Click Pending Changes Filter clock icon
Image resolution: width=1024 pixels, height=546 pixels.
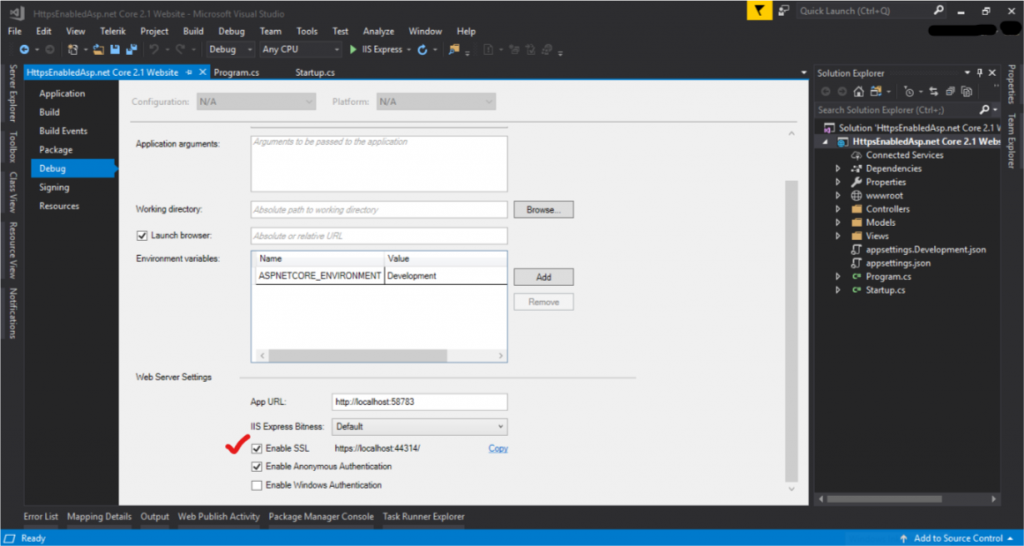(908, 91)
